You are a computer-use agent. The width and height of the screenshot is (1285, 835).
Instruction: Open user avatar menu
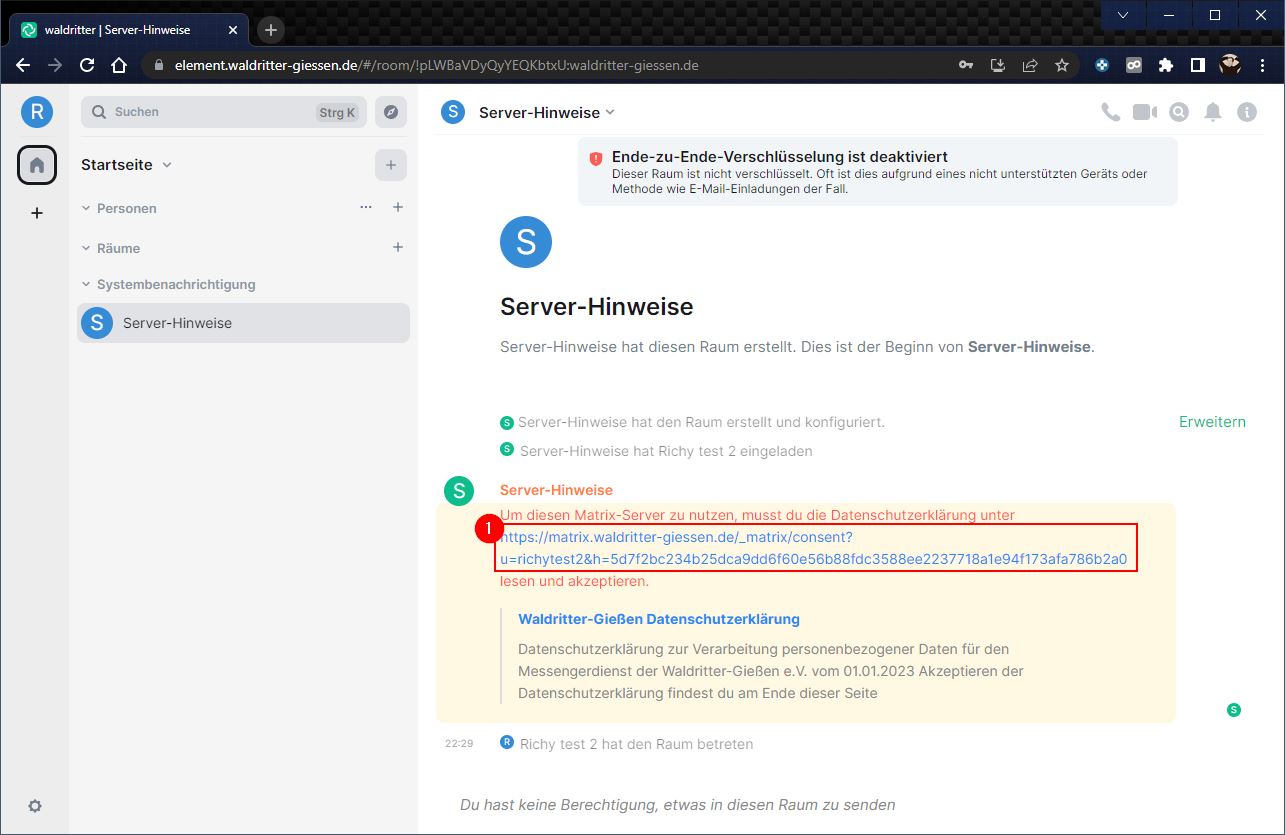37,112
